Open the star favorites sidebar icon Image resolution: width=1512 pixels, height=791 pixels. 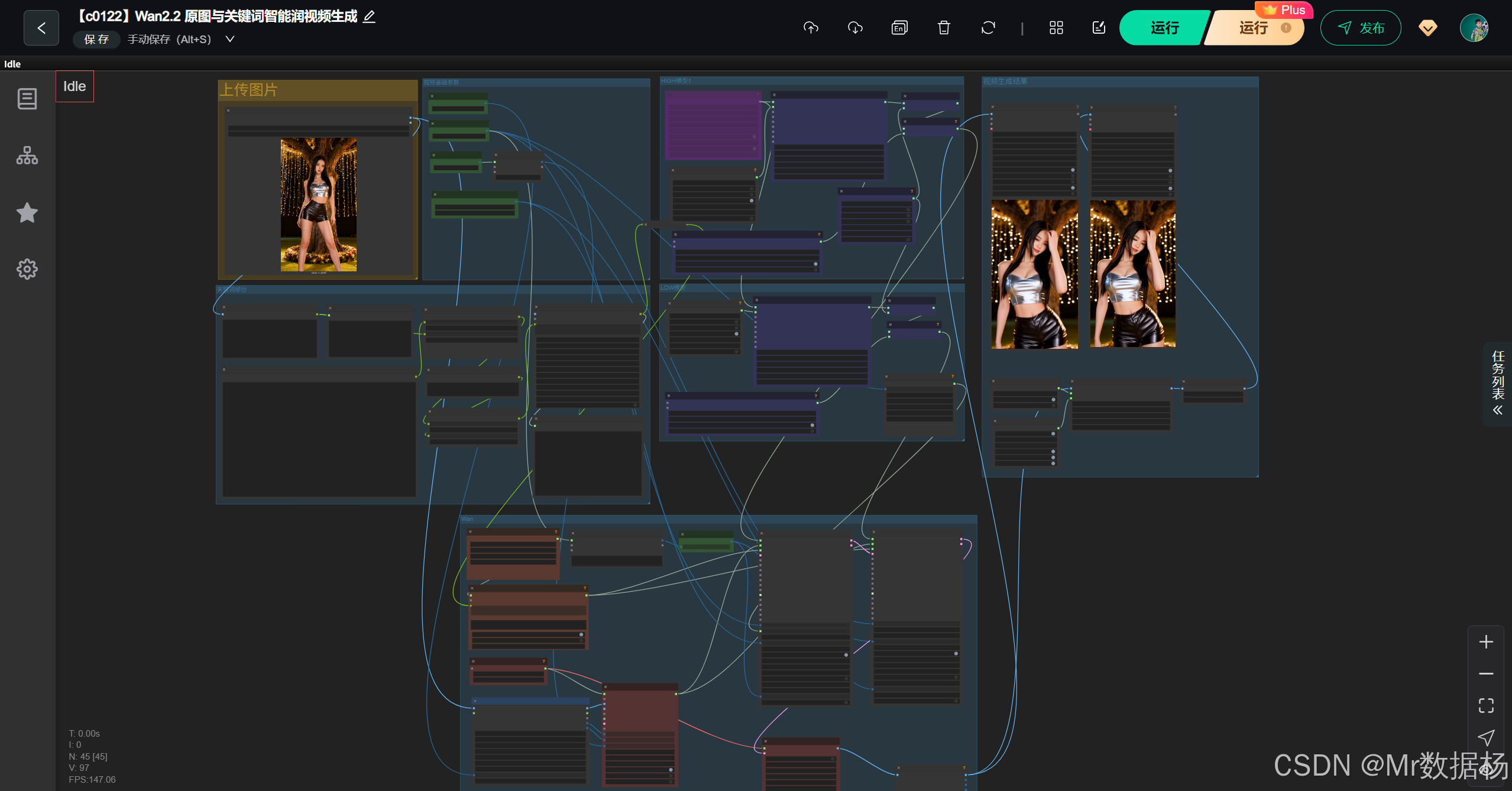coord(27,213)
